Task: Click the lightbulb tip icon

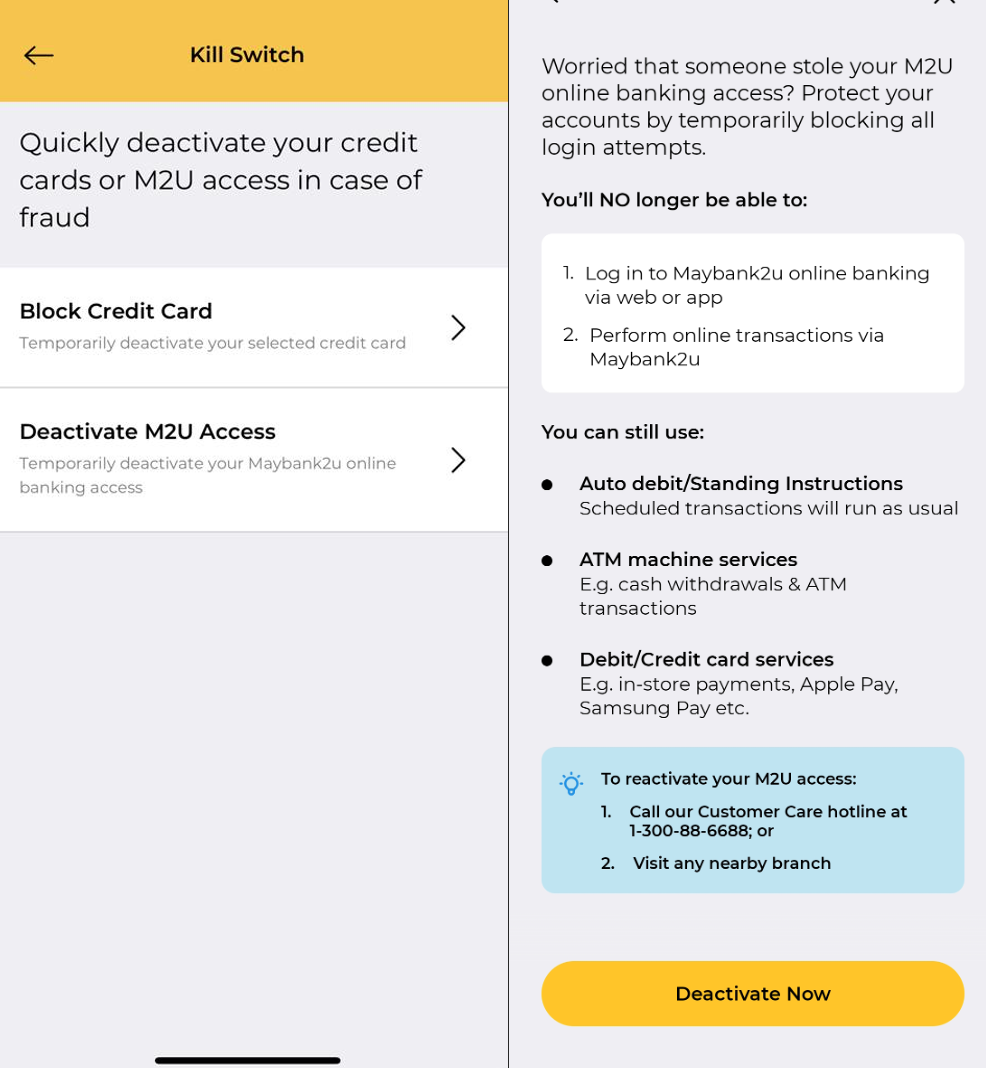Action: click(x=571, y=783)
